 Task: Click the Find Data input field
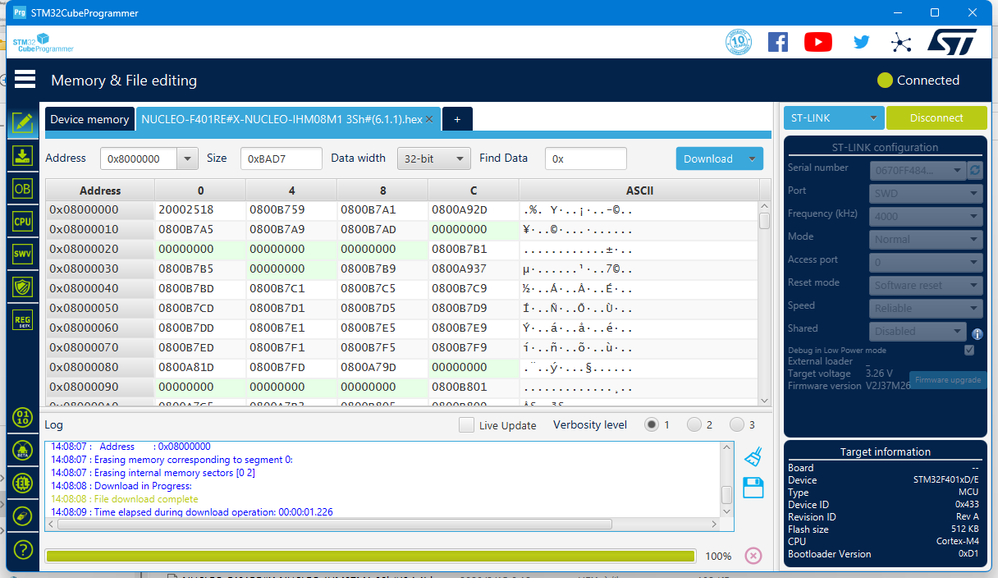pos(586,159)
